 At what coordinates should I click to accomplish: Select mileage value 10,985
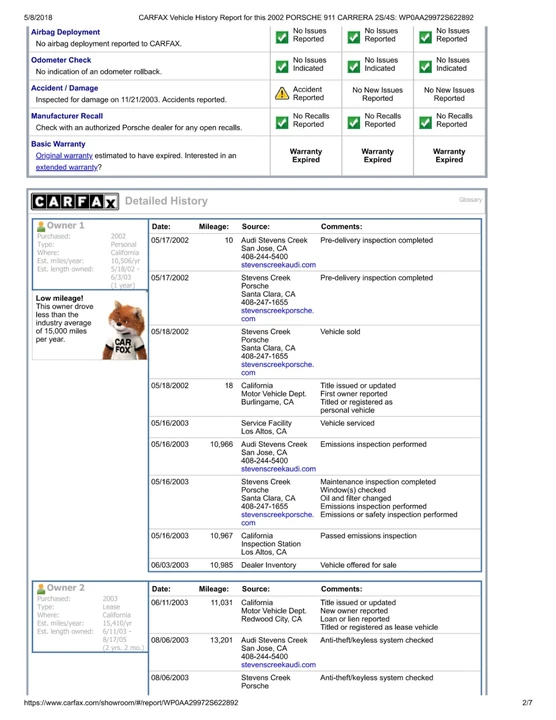click(221, 565)
